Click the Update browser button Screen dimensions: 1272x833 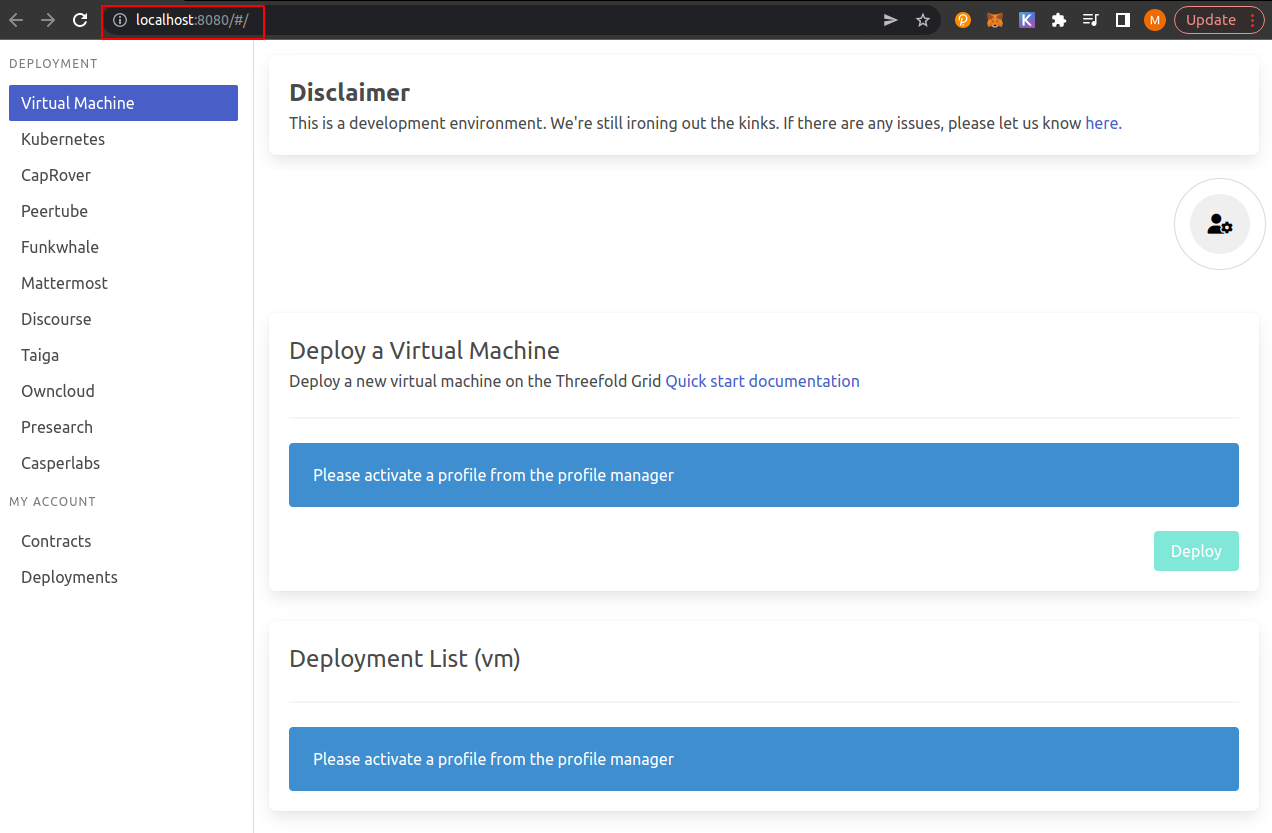click(1210, 19)
